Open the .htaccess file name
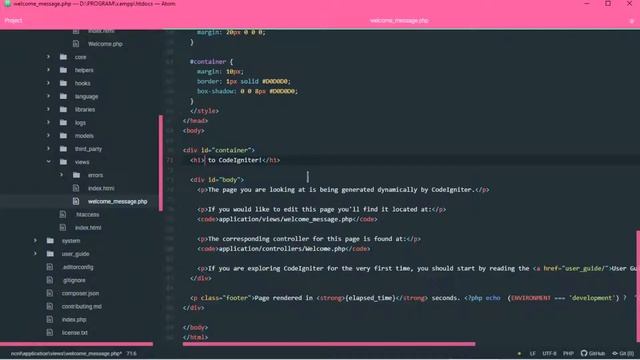Image resolution: width=640 pixels, height=360 pixels. pos(87,214)
